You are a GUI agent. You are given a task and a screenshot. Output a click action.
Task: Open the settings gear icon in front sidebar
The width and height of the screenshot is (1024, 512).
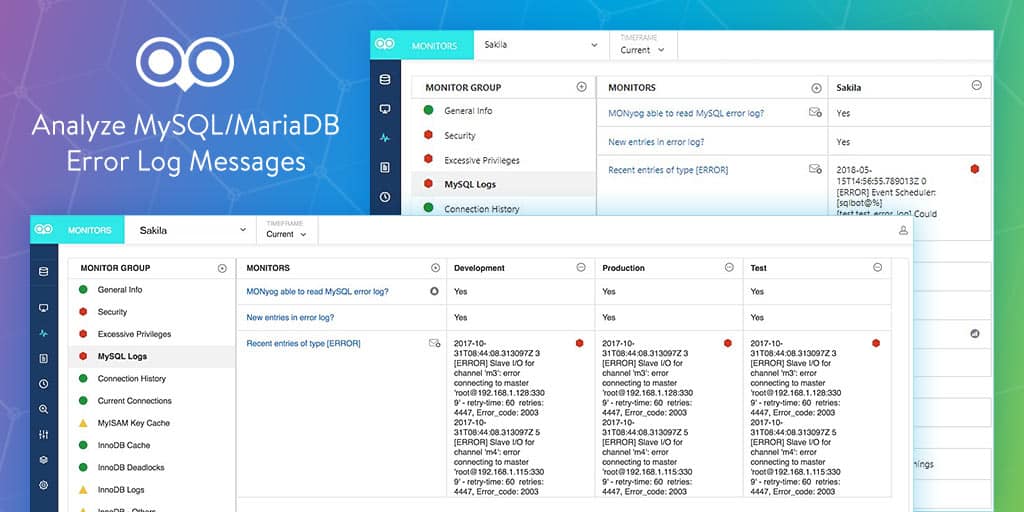[x=44, y=485]
